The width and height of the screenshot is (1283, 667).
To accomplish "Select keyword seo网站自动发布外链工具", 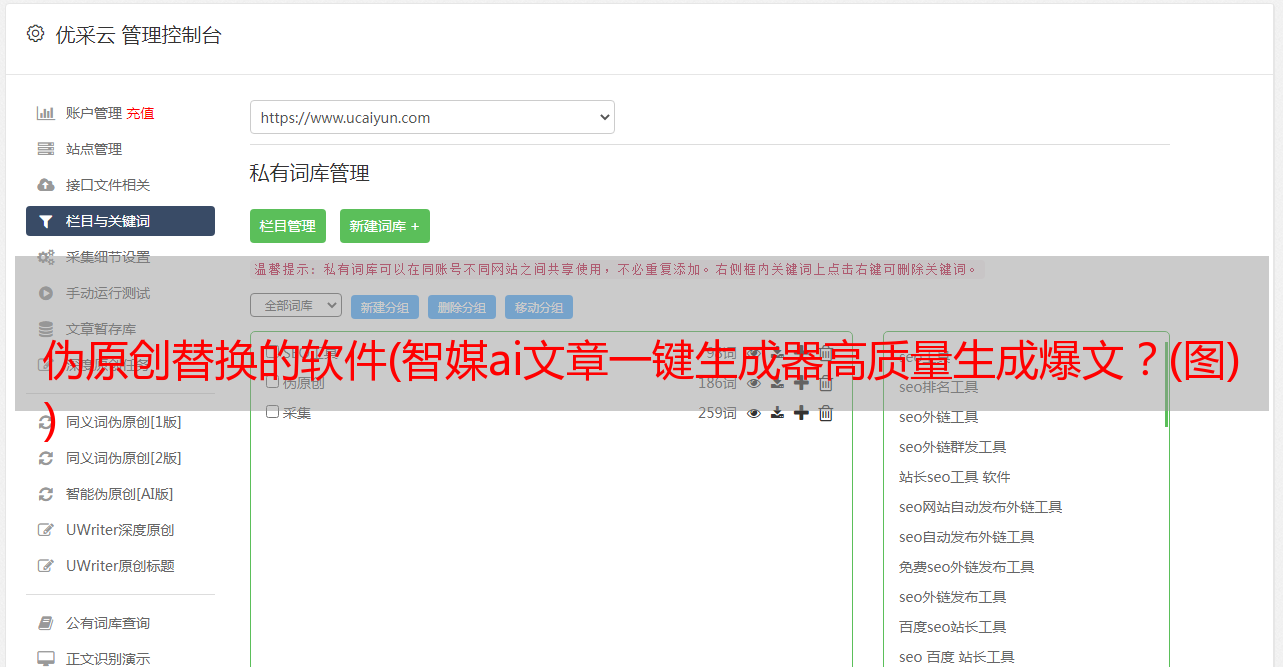I will 981,507.
